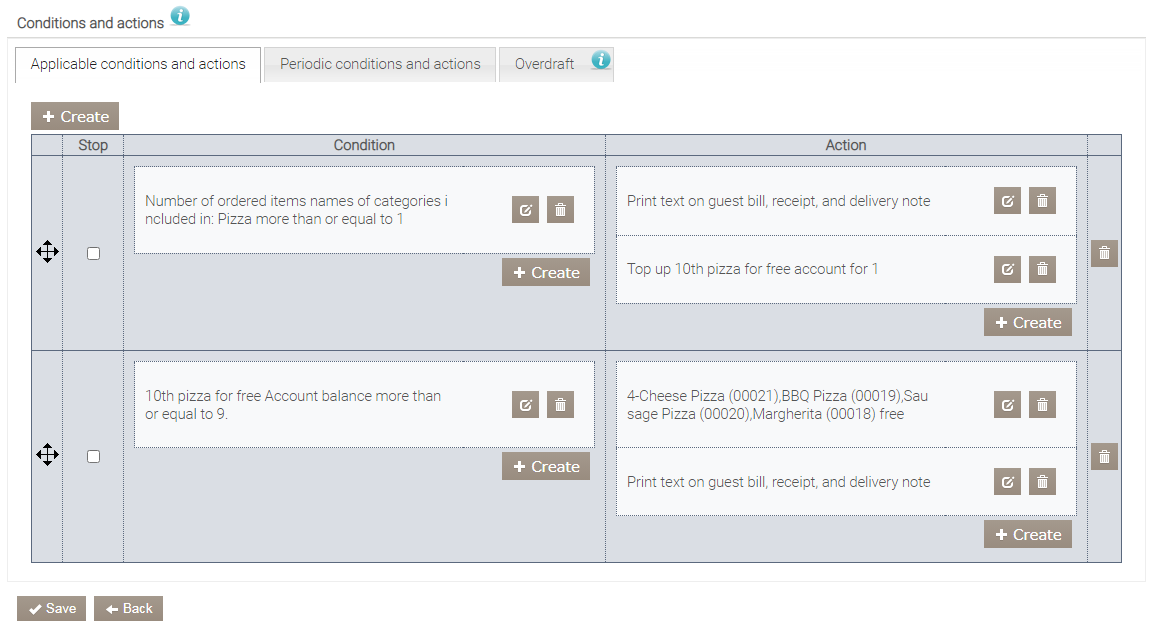Edit second row's 'Print text on guest bill' action

pos(1007,482)
